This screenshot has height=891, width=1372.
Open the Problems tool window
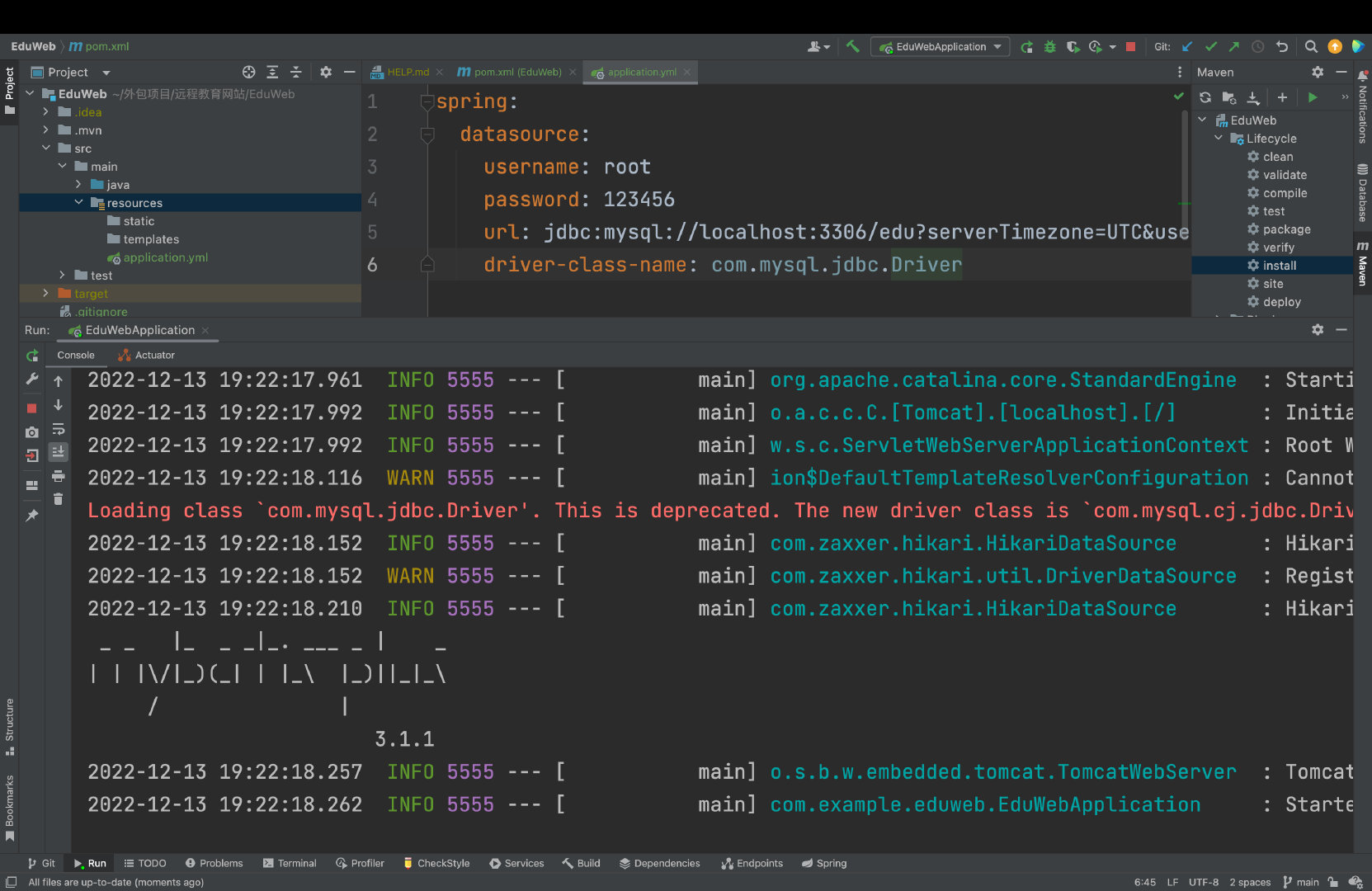coord(214,863)
